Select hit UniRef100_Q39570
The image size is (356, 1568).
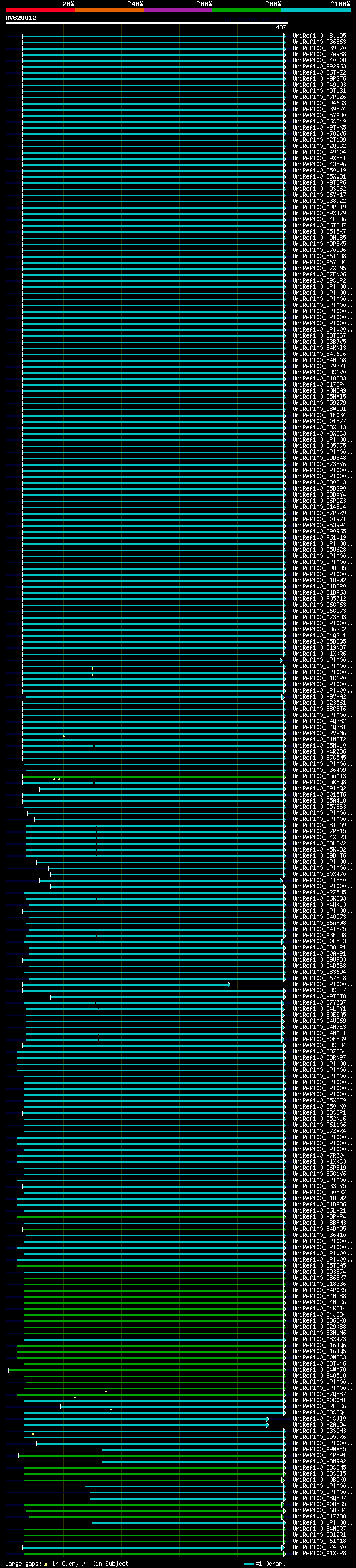click(x=319, y=48)
